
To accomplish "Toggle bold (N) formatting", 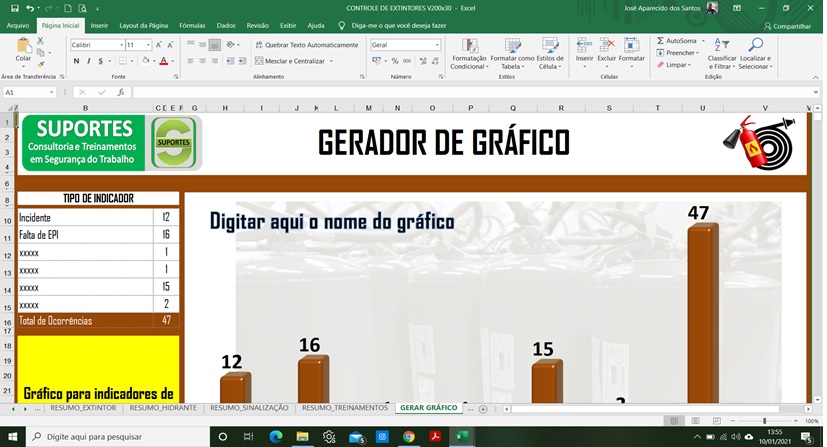I will tap(76, 61).
